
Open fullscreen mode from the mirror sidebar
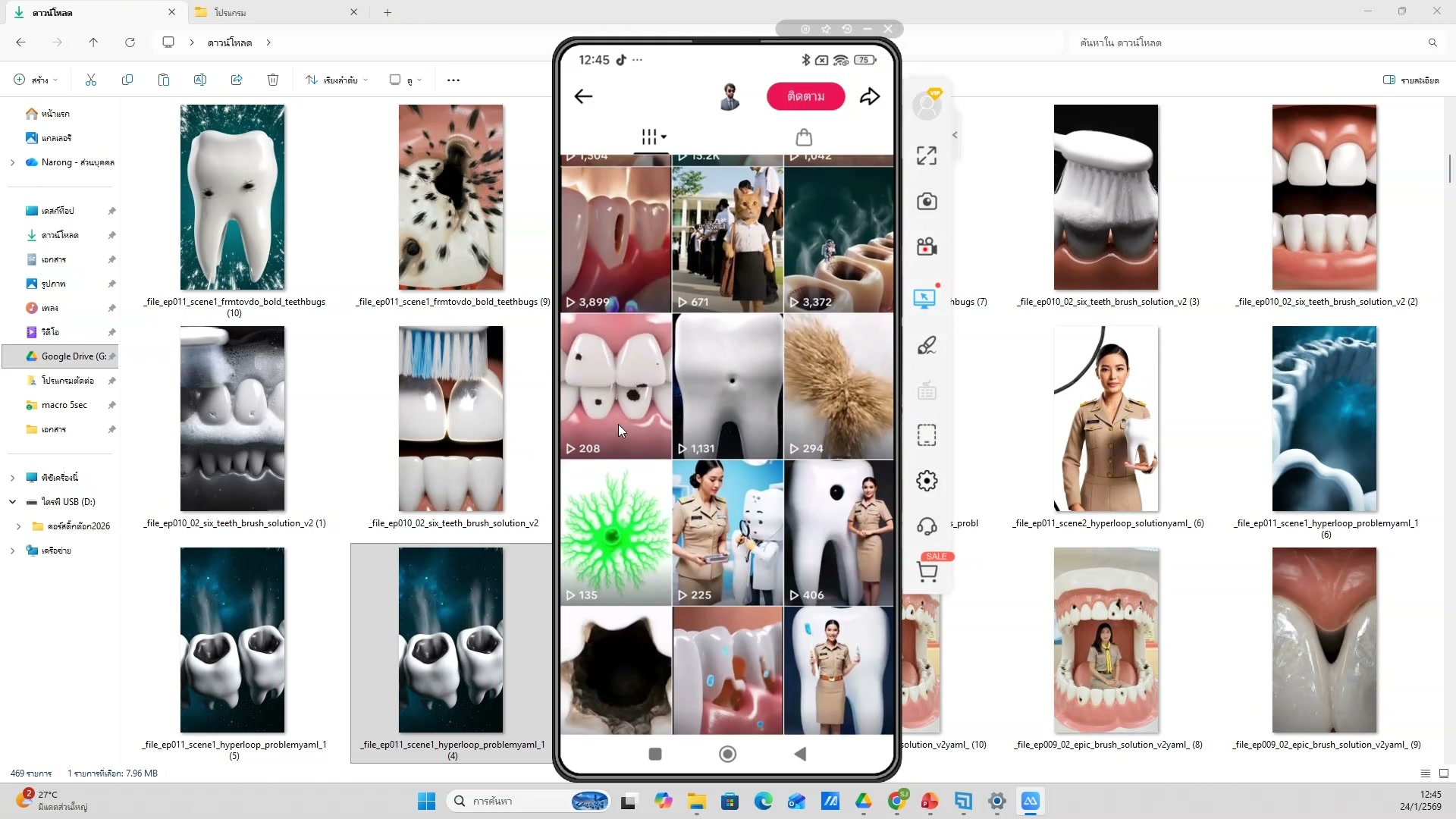tap(927, 155)
